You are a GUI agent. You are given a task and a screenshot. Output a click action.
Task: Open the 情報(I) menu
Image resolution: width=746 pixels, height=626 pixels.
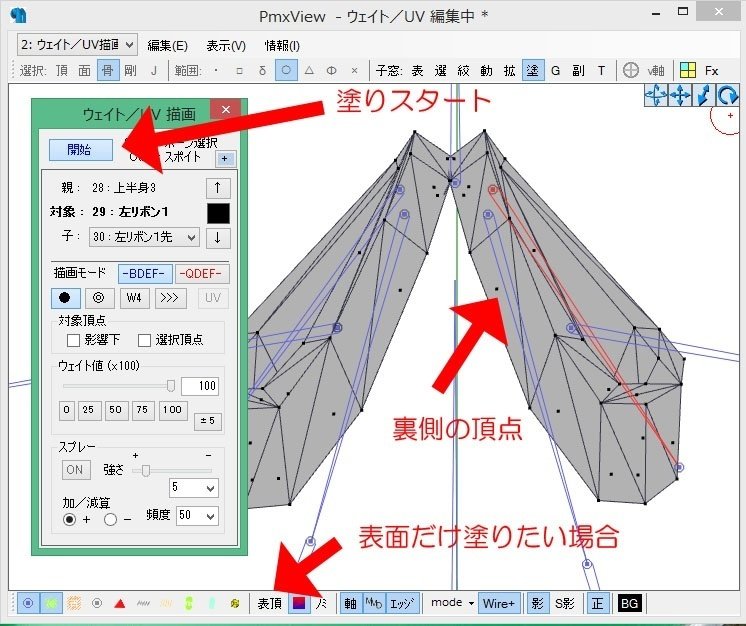[282, 46]
